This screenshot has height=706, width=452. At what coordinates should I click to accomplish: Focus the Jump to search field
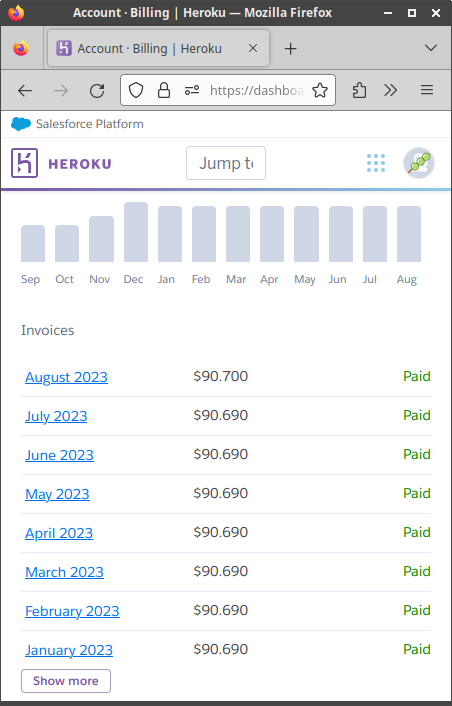226,163
